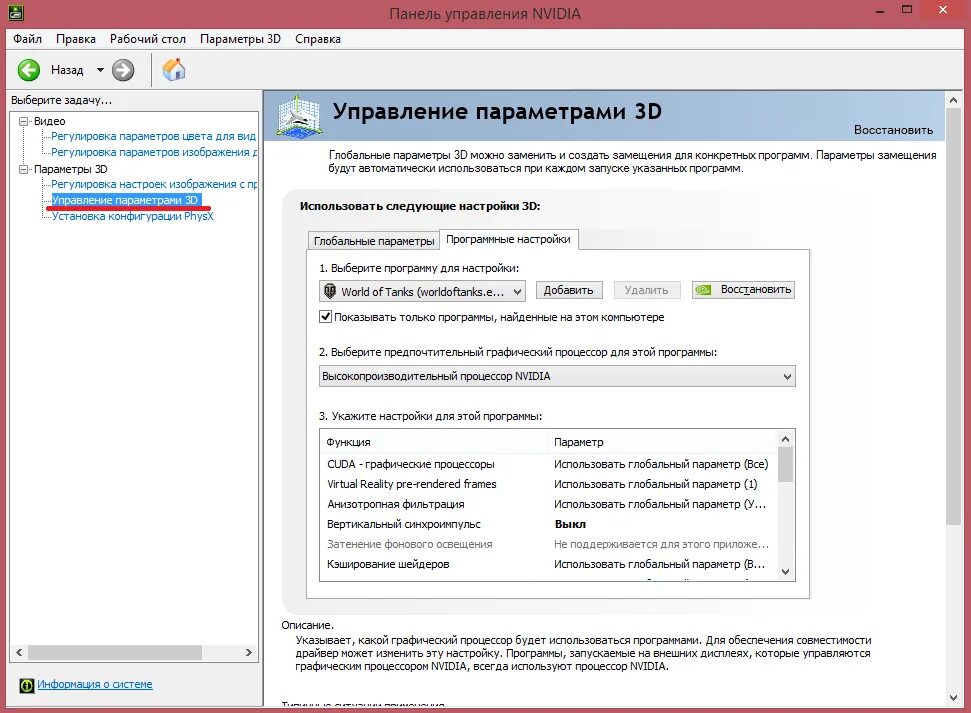Switch to Глобальные параметры tab
This screenshot has width=971, height=713.
pyautogui.click(x=373, y=240)
